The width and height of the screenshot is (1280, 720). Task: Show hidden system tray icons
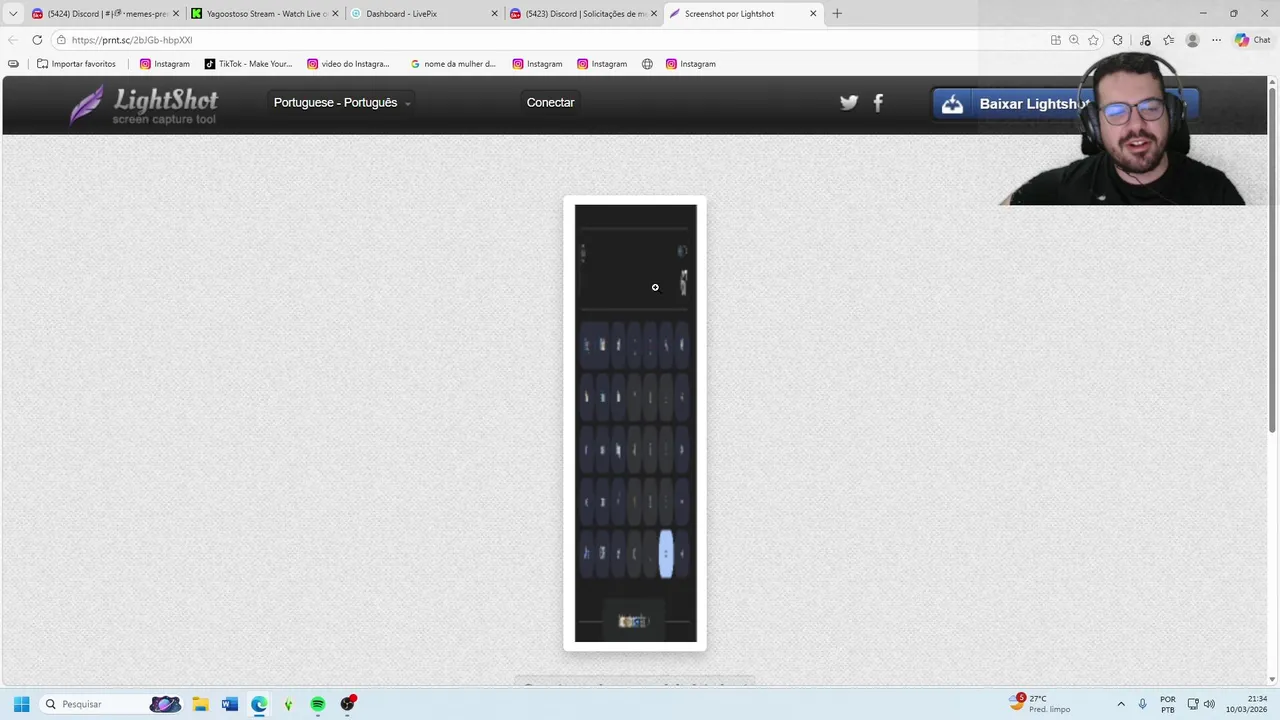coord(1120,704)
